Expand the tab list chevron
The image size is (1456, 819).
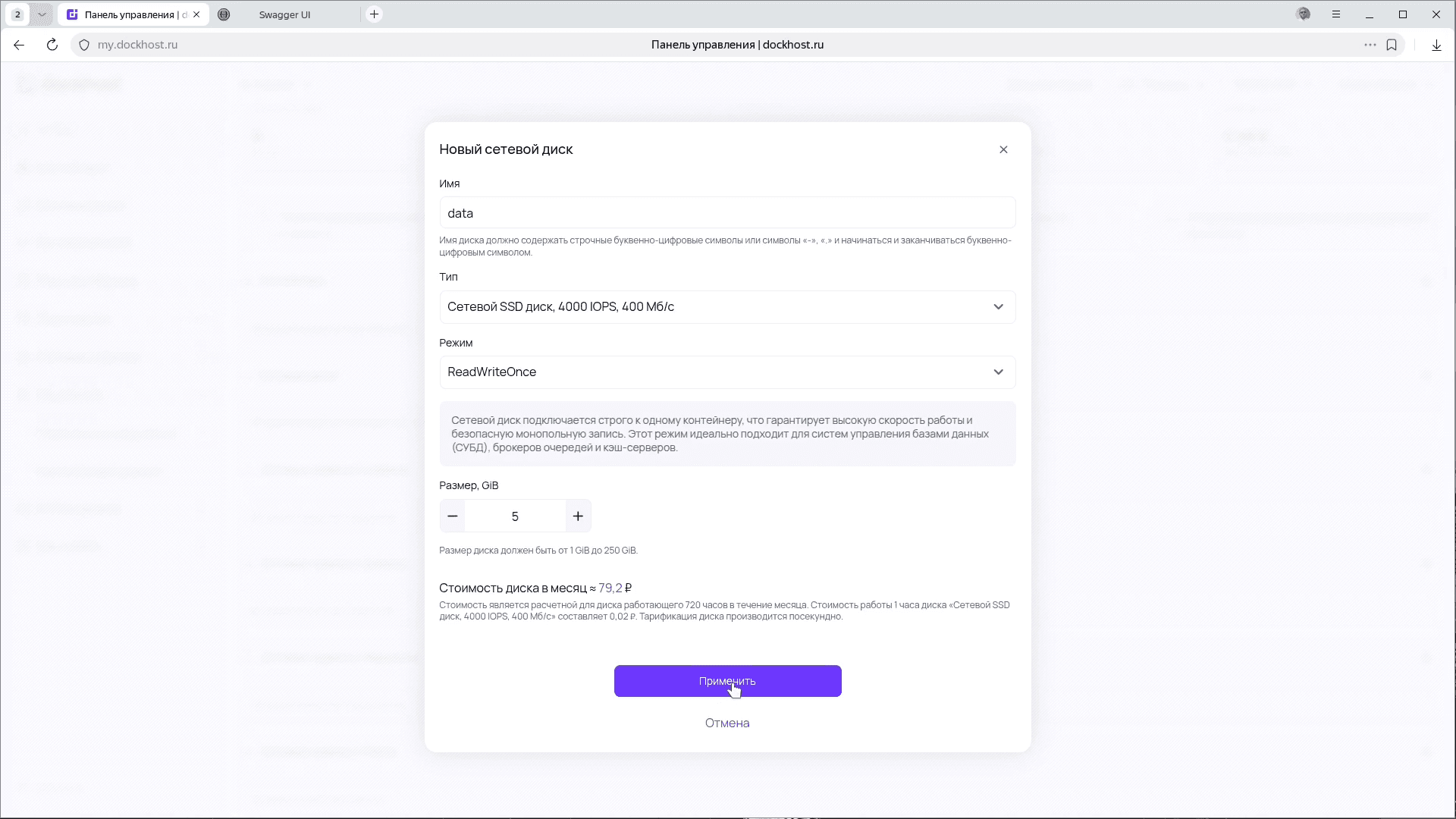(42, 14)
